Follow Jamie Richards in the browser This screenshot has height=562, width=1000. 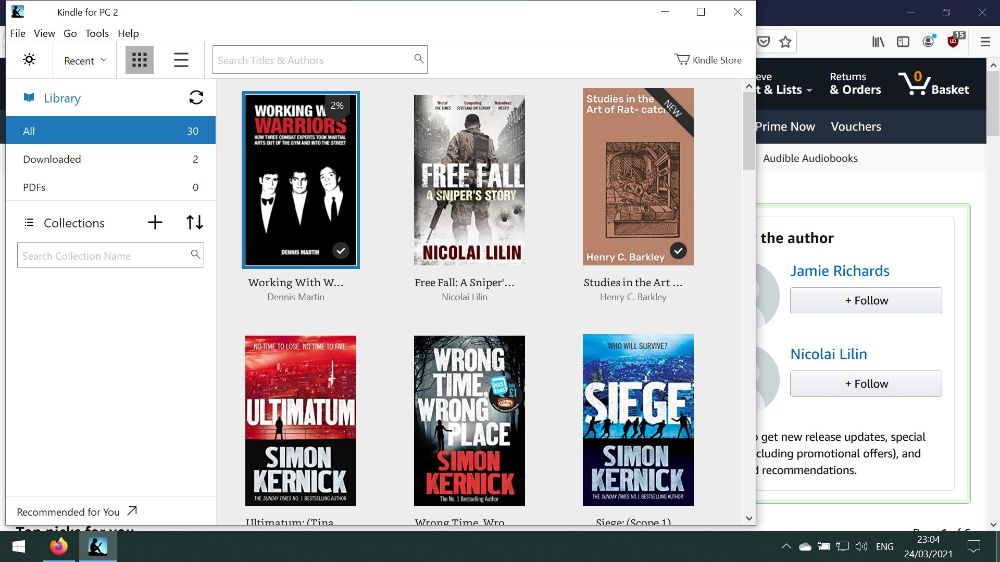tap(865, 300)
